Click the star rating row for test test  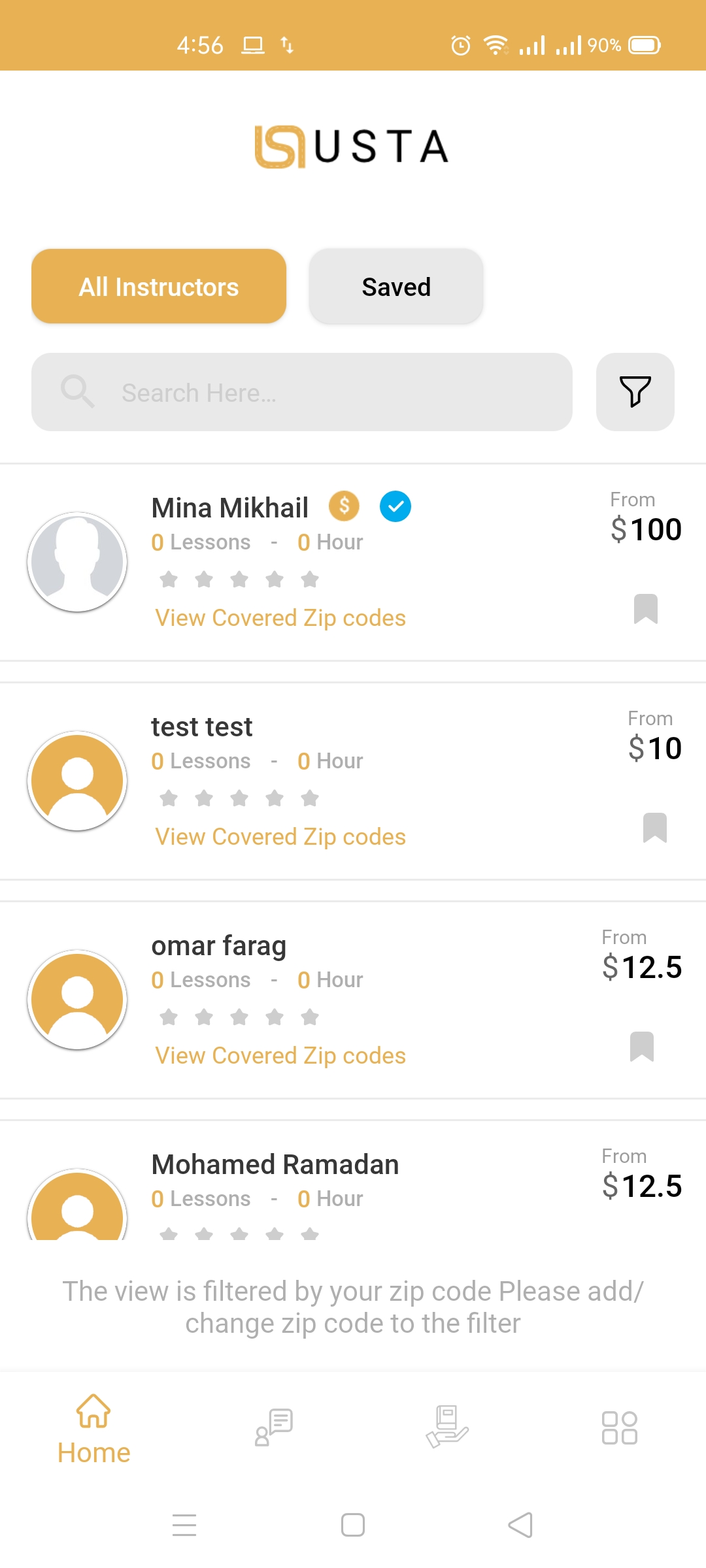(x=239, y=798)
